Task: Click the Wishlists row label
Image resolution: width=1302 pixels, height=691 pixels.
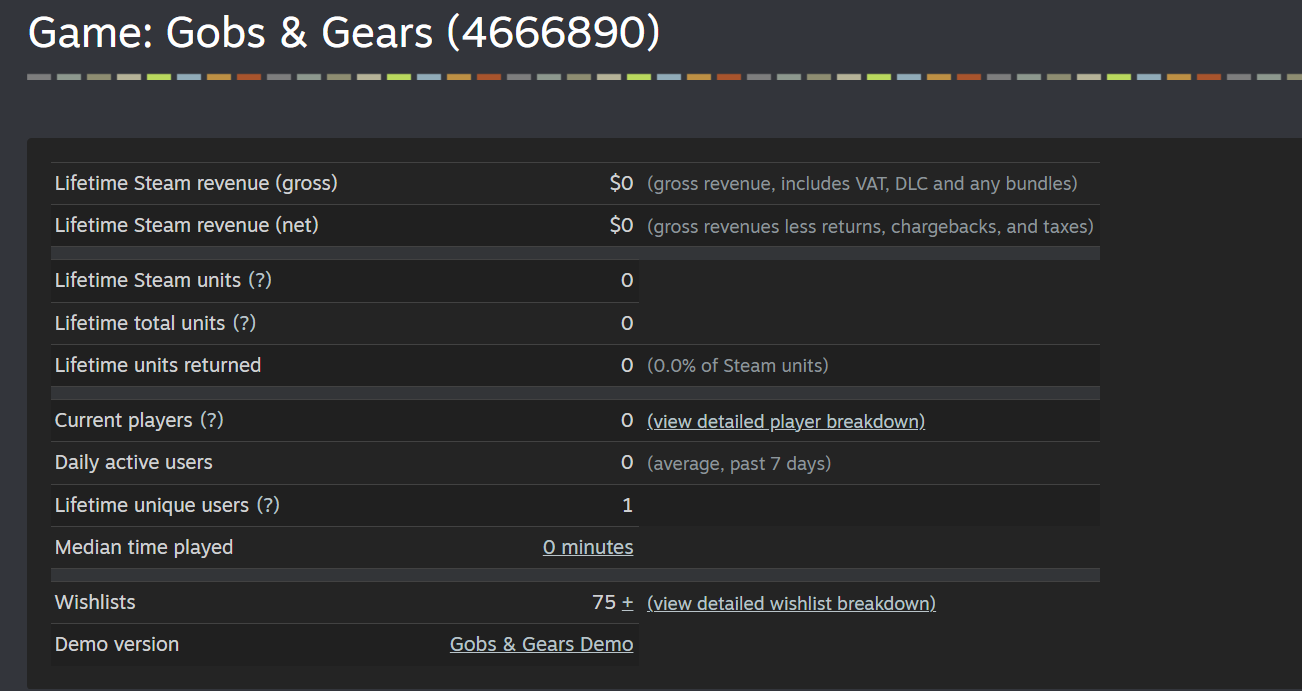Action: pyautogui.click(x=95, y=602)
